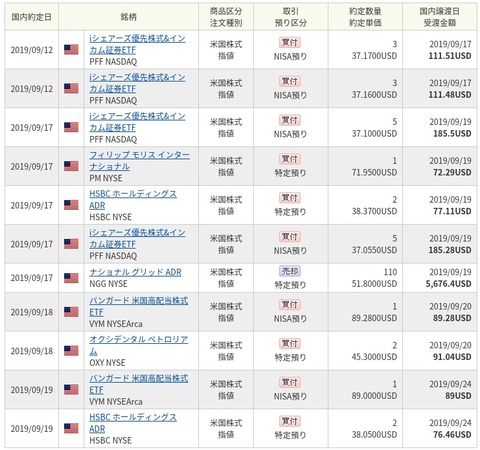
Task: Select the 72.29USD settlement amount
Action: tap(452, 172)
